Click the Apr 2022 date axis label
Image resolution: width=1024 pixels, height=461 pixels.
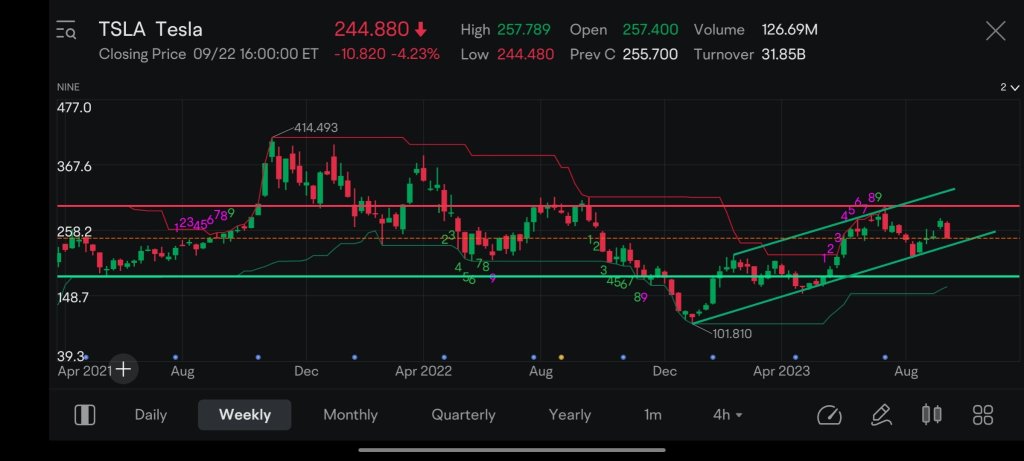tap(424, 372)
